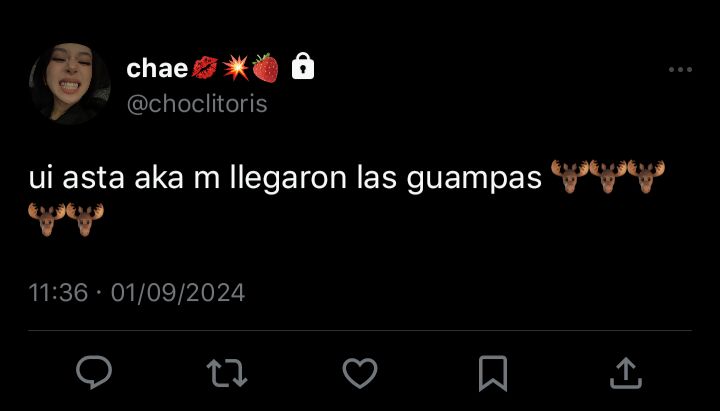Tap the share upload arrow icon
The height and width of the screenshot is (411, 720).
coord(625,373)
